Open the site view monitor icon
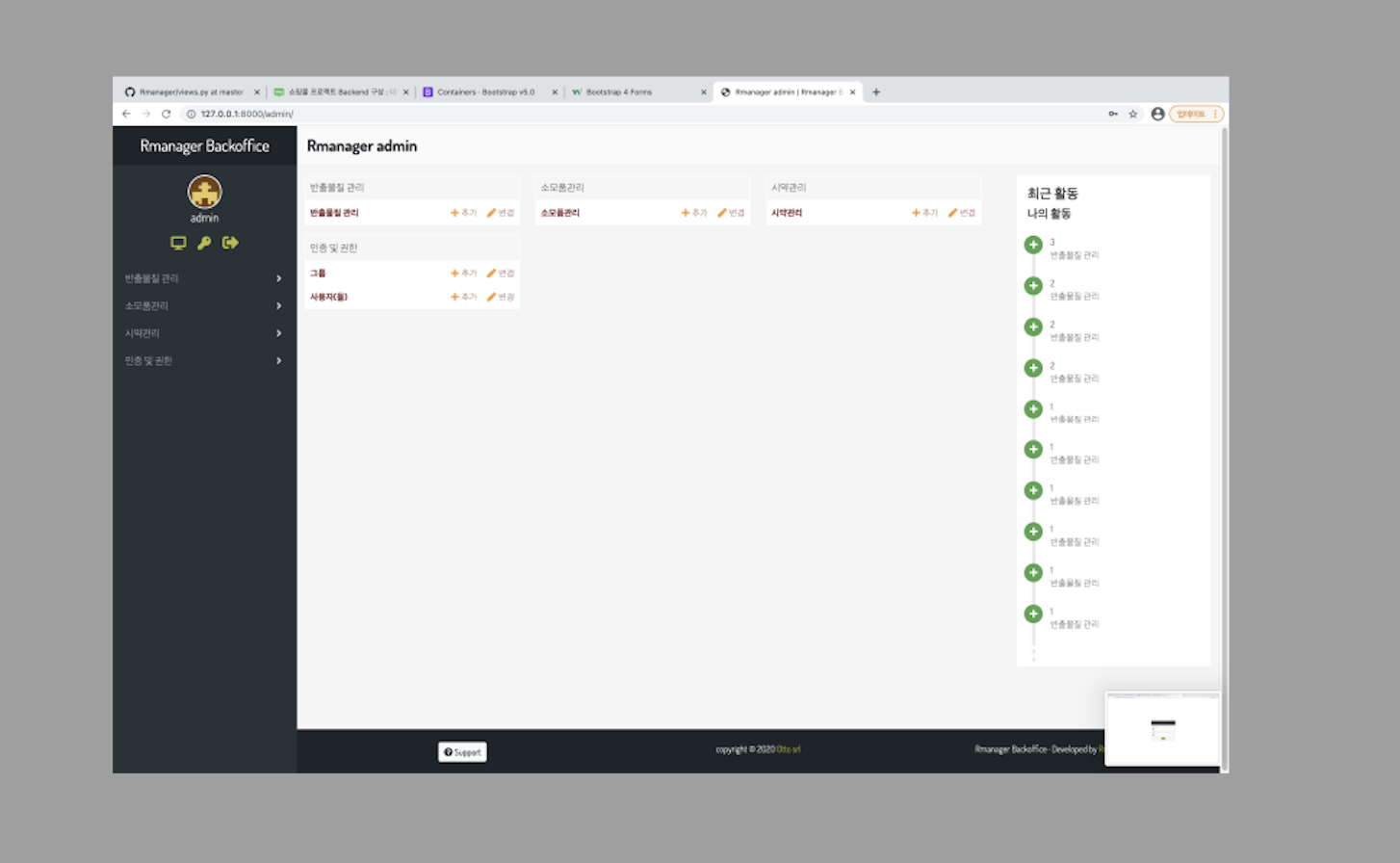Image resolution: width=1400 pixels, height=863 pixels. pyautogui.click(x=178, y=244)
